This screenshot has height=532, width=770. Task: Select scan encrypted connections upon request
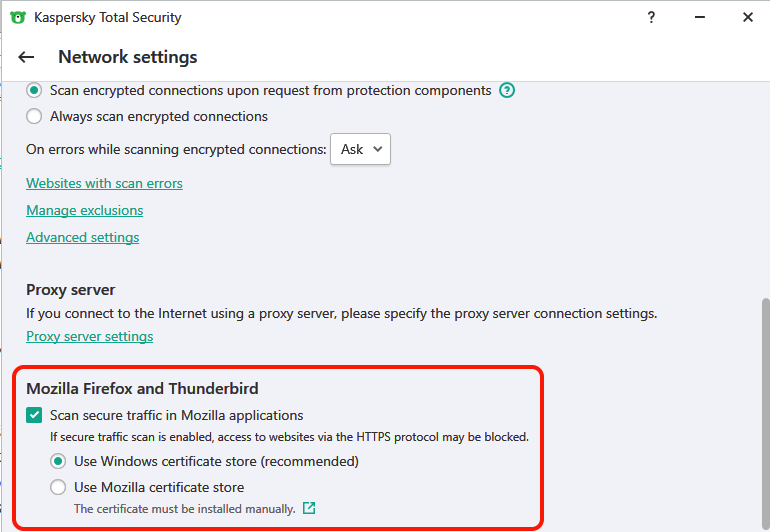[x=35, y=90]
